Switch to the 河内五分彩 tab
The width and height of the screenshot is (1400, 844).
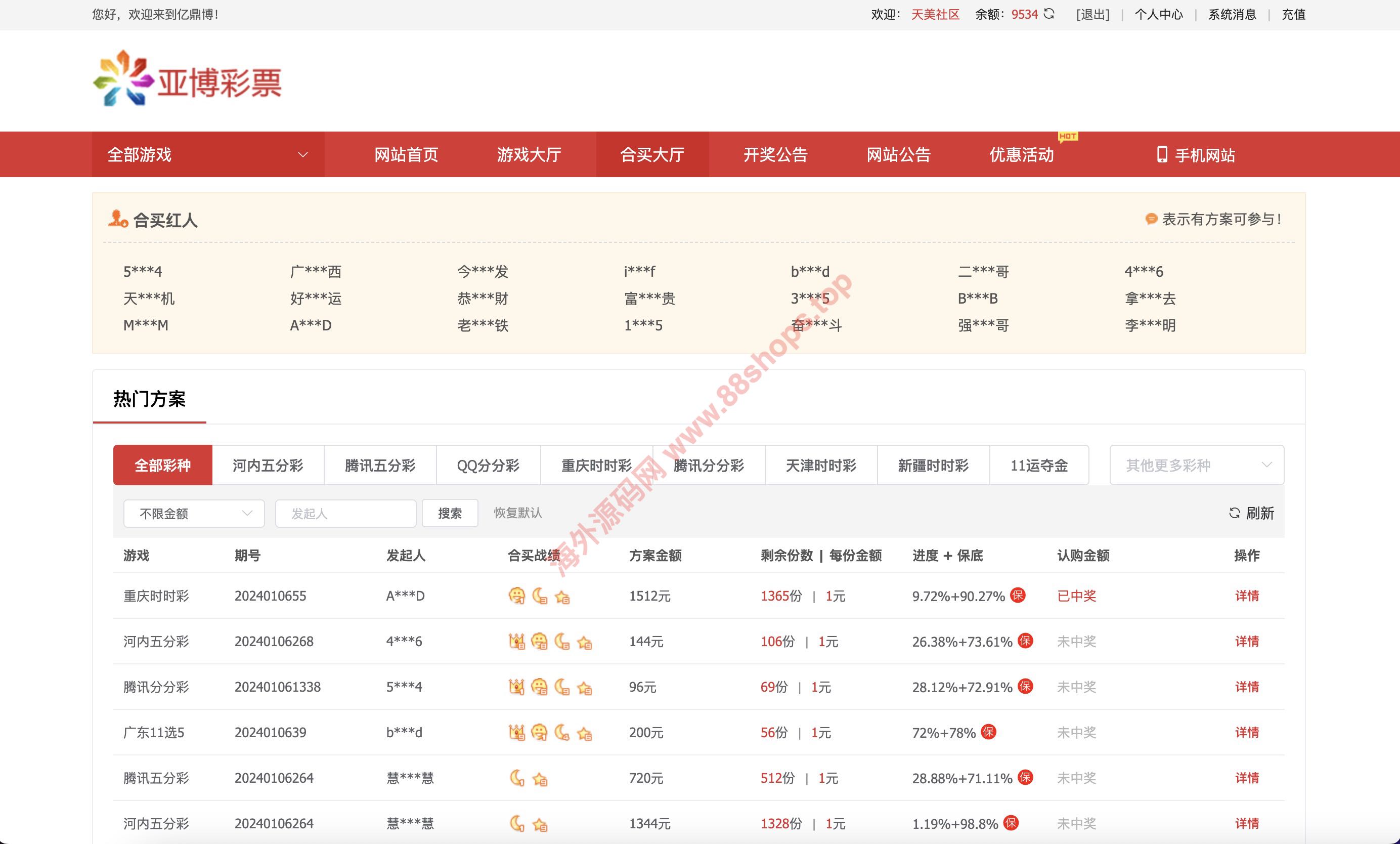coord(268,466)
